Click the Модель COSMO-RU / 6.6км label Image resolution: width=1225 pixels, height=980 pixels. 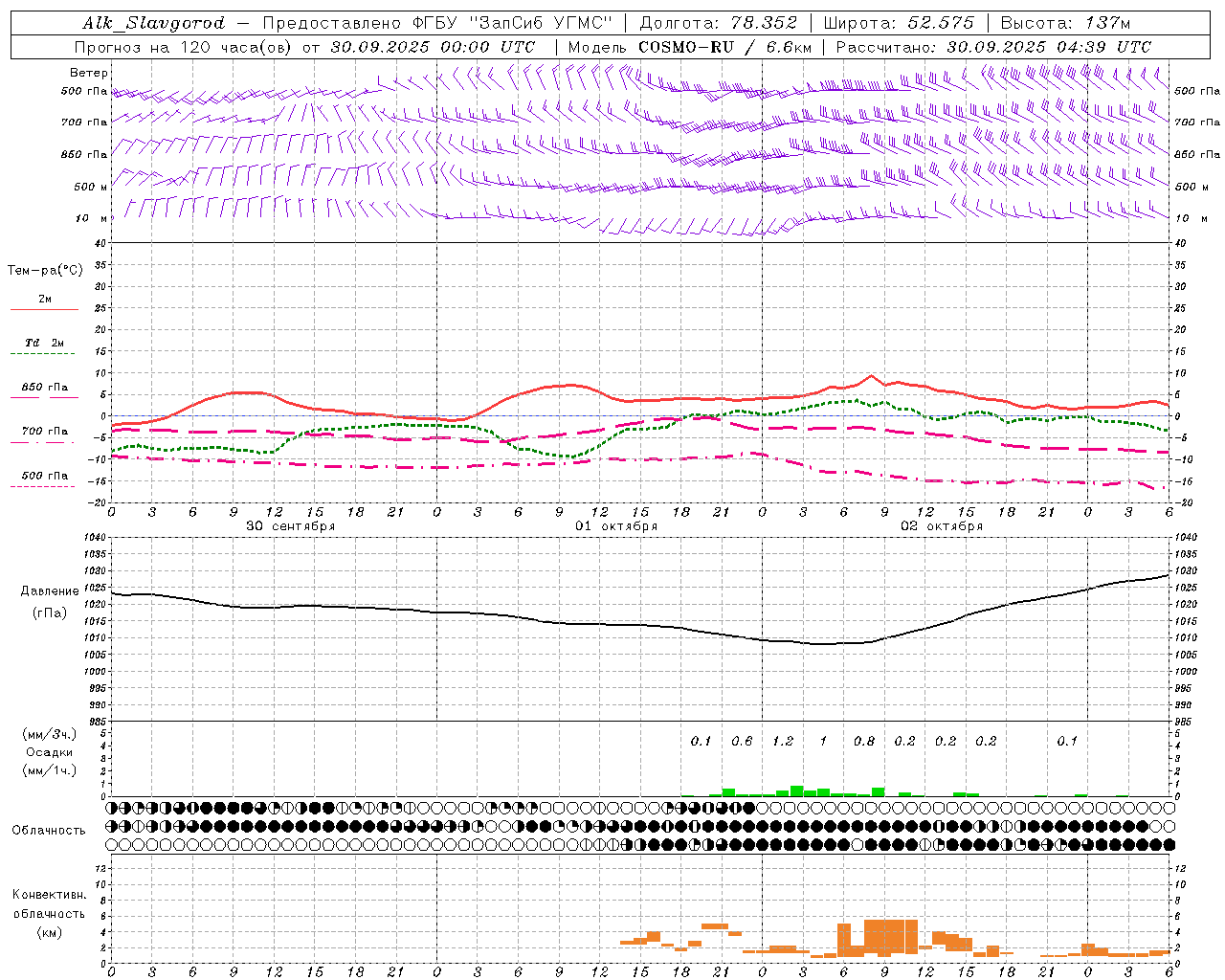tap(689, 46)
